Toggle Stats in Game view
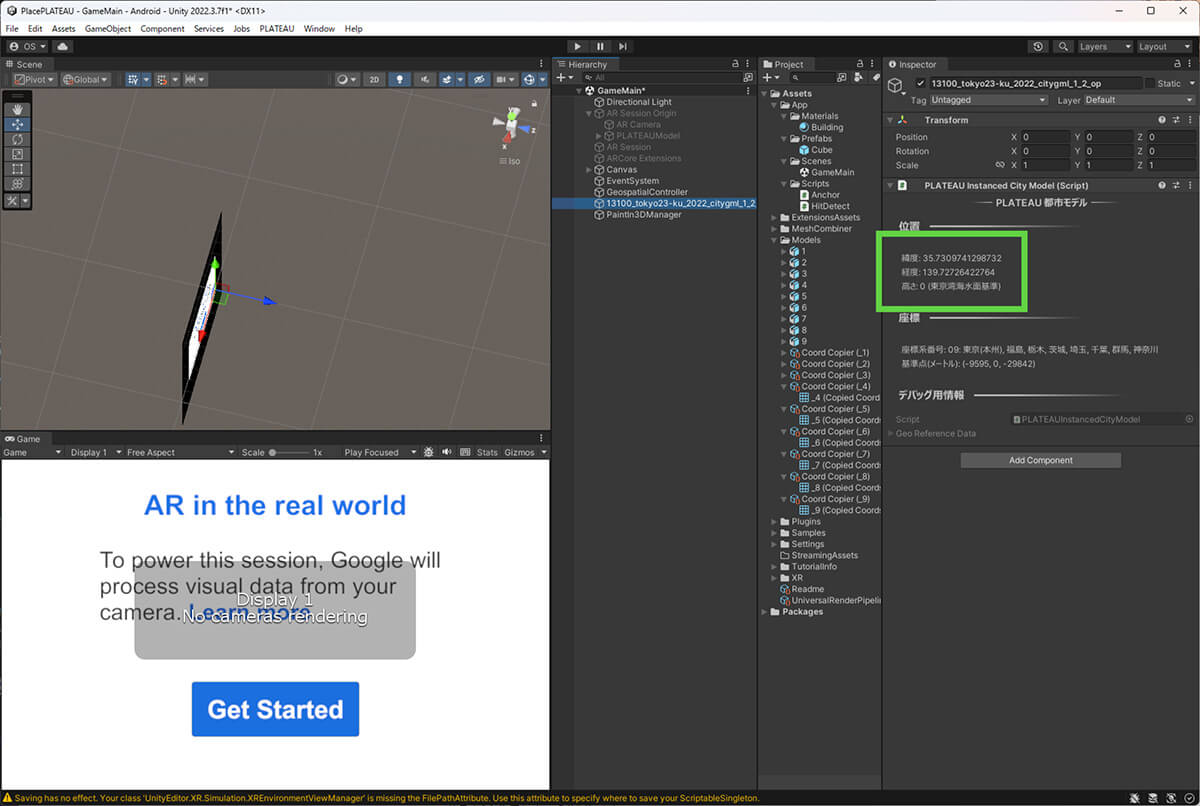Viewport: 1200px width, 806px height. tap(487, 452)
